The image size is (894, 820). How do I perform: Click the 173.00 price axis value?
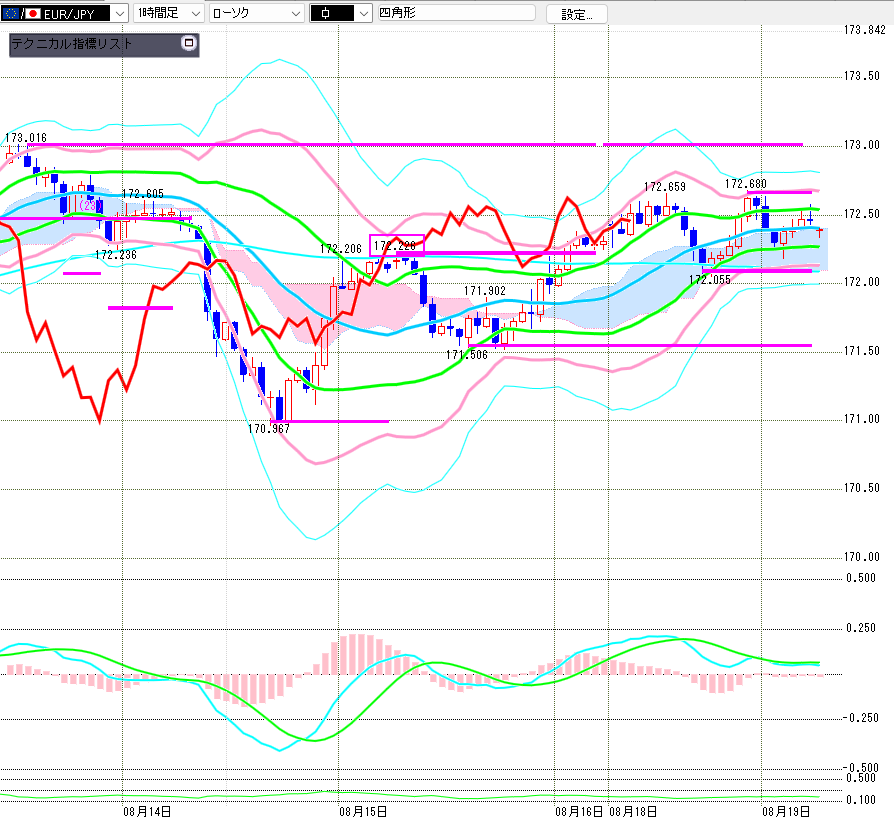click(862, 145)
